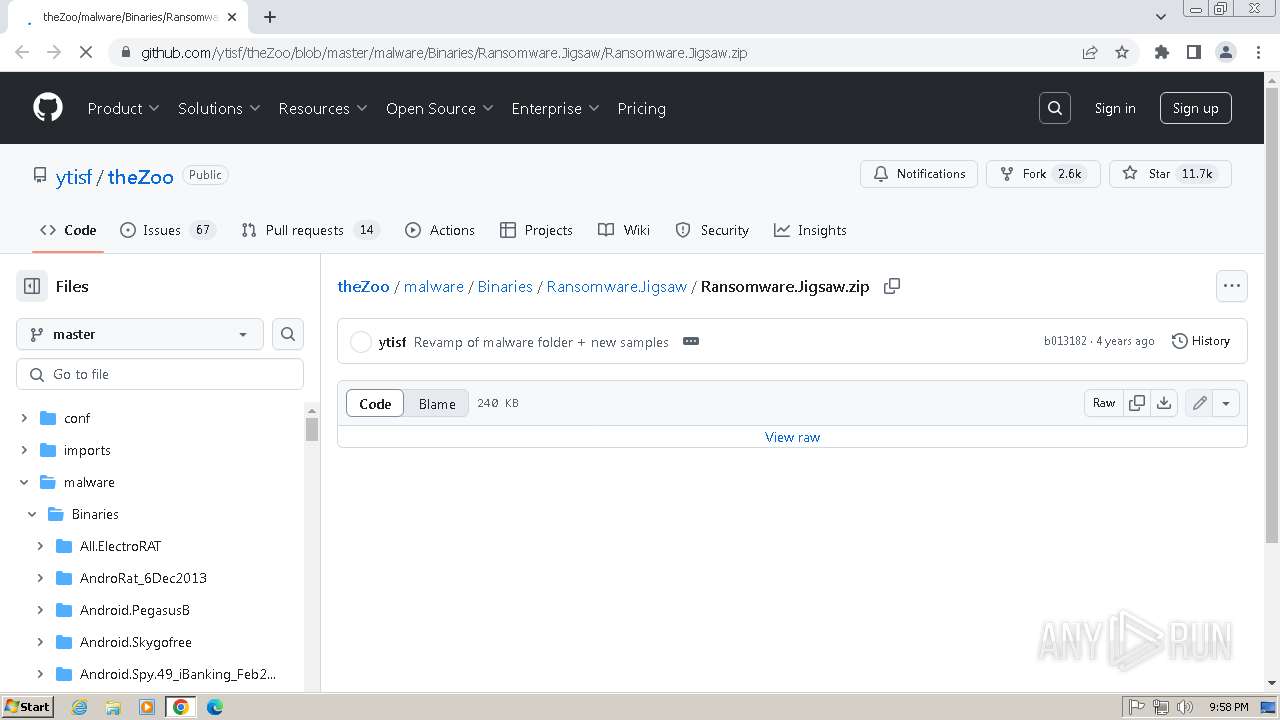Download raw file icon
The height and width of the screenshot is (720, 1280).
click(x=1164, y=403)
